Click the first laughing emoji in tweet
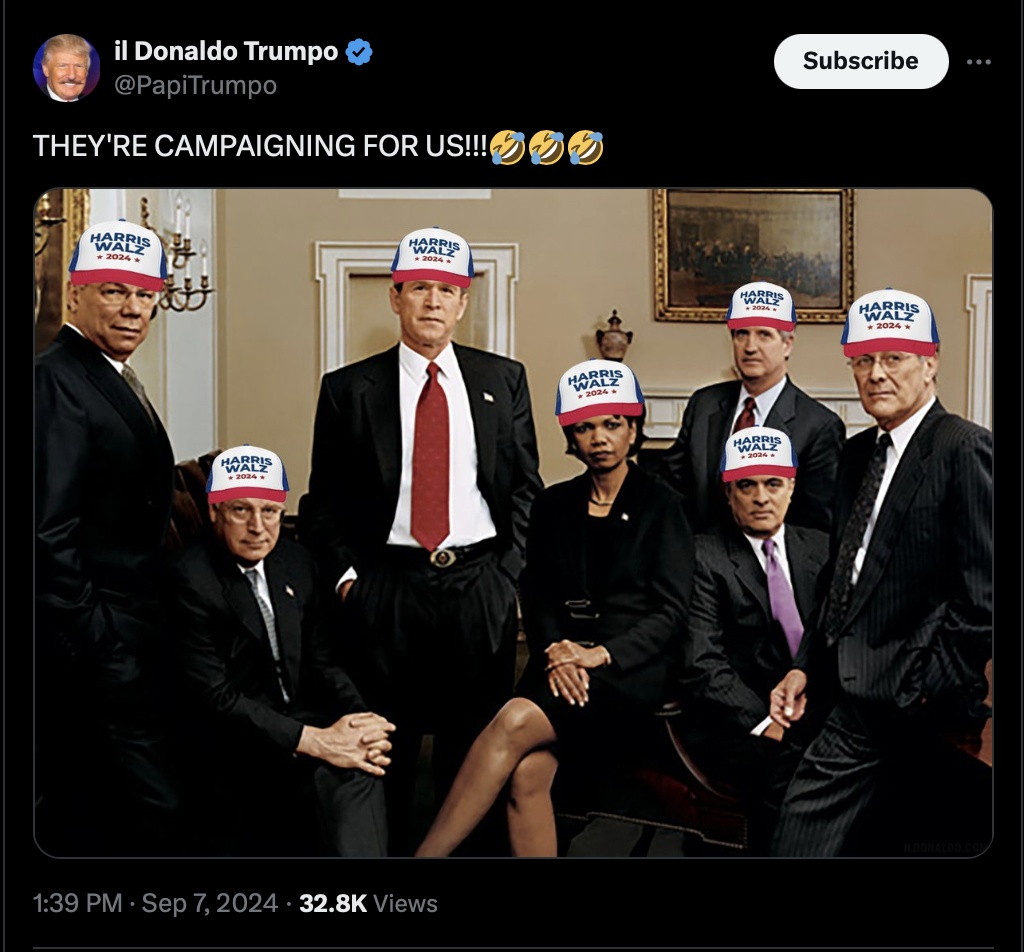The width and height of the screenshot is (1024, 952). (507, 146)
